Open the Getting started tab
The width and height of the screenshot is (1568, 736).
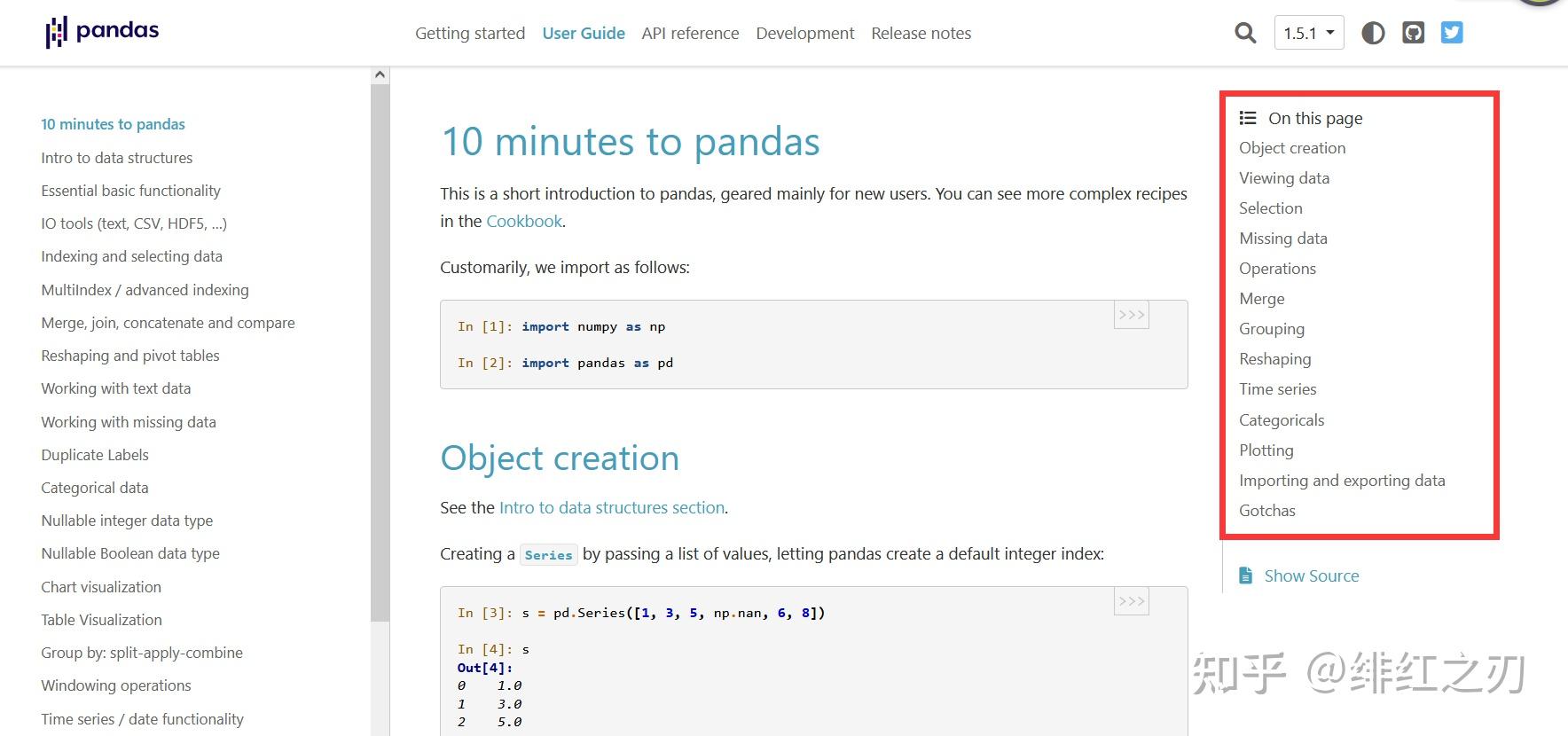[470, 34]
